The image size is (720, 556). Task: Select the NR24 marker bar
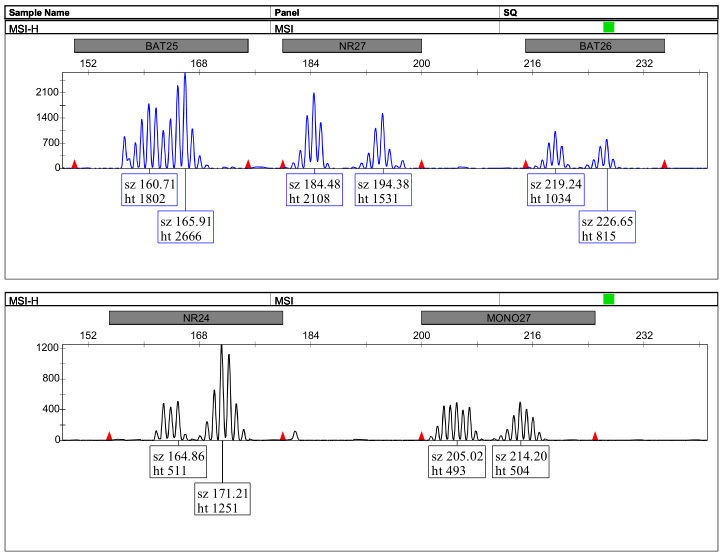tap(196, 318)
